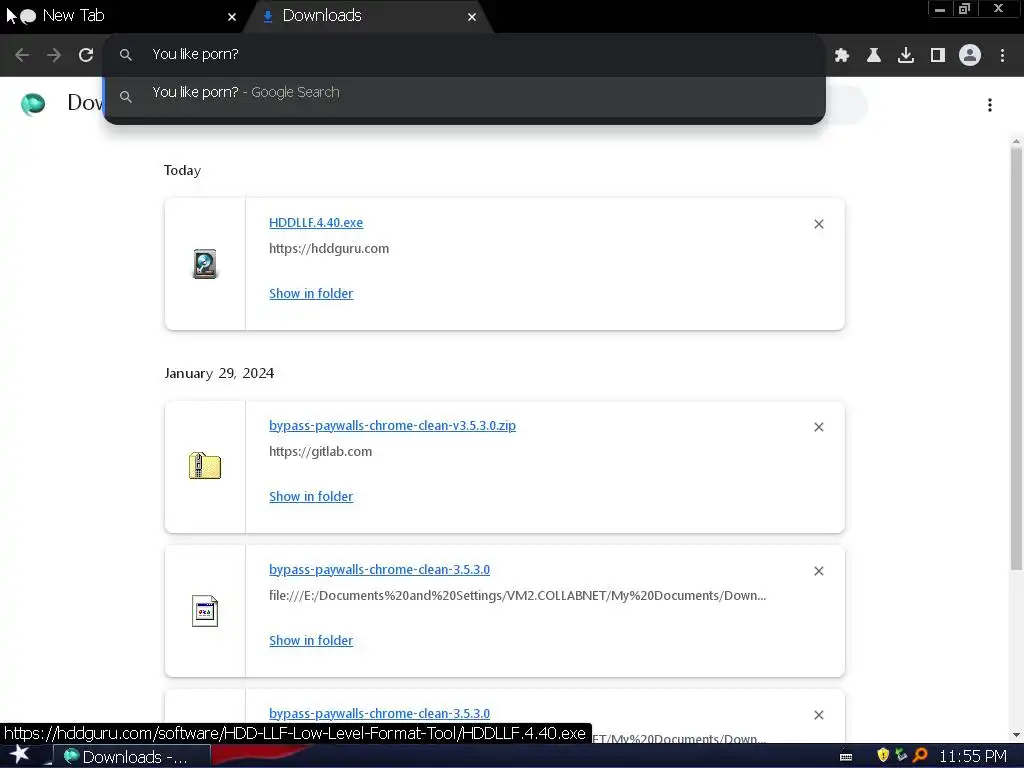
Task: Click the January 29, 2024 date heading
Action: pyautogui.click(x=219, y=374)
